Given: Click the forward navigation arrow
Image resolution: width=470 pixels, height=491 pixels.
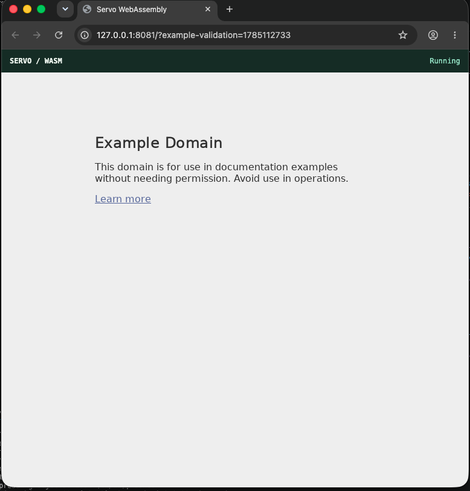Looking at the screenshot, I should (37, 35).
